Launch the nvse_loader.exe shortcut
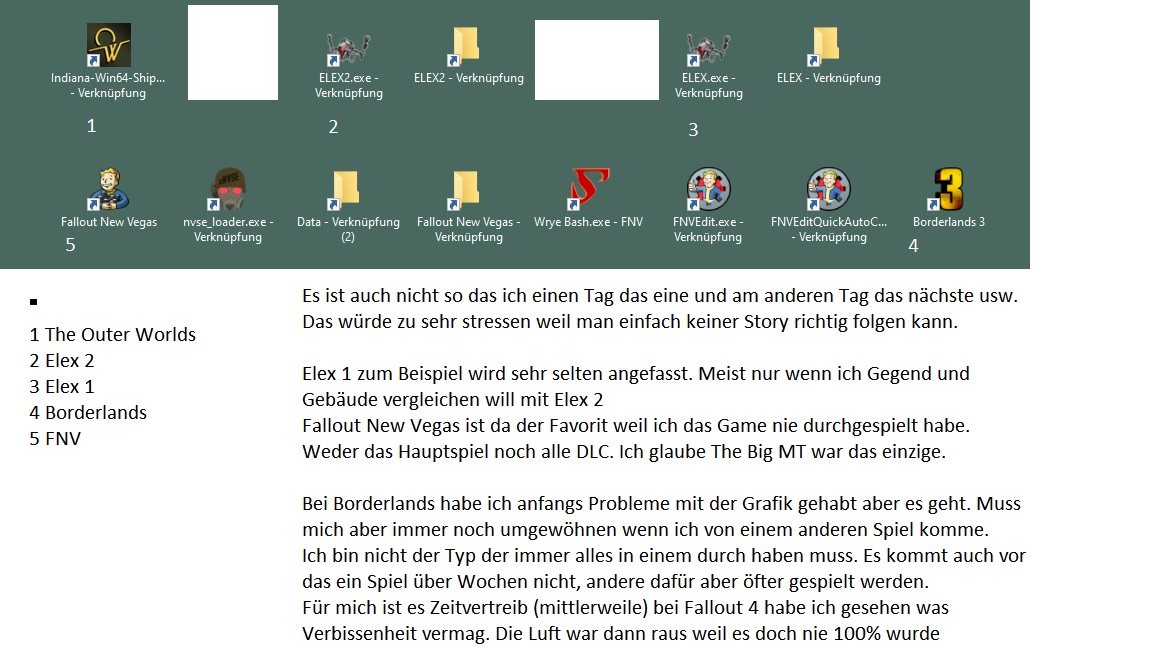1152x648 pixels. click(x=228, y=190)
